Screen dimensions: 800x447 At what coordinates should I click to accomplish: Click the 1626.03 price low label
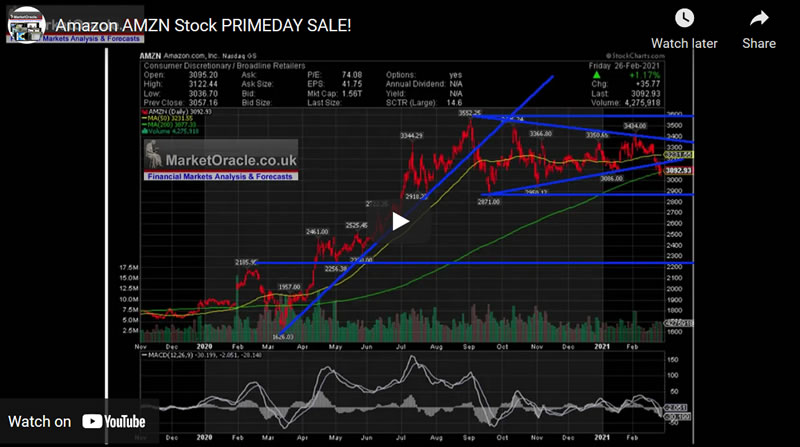point(283,337)
